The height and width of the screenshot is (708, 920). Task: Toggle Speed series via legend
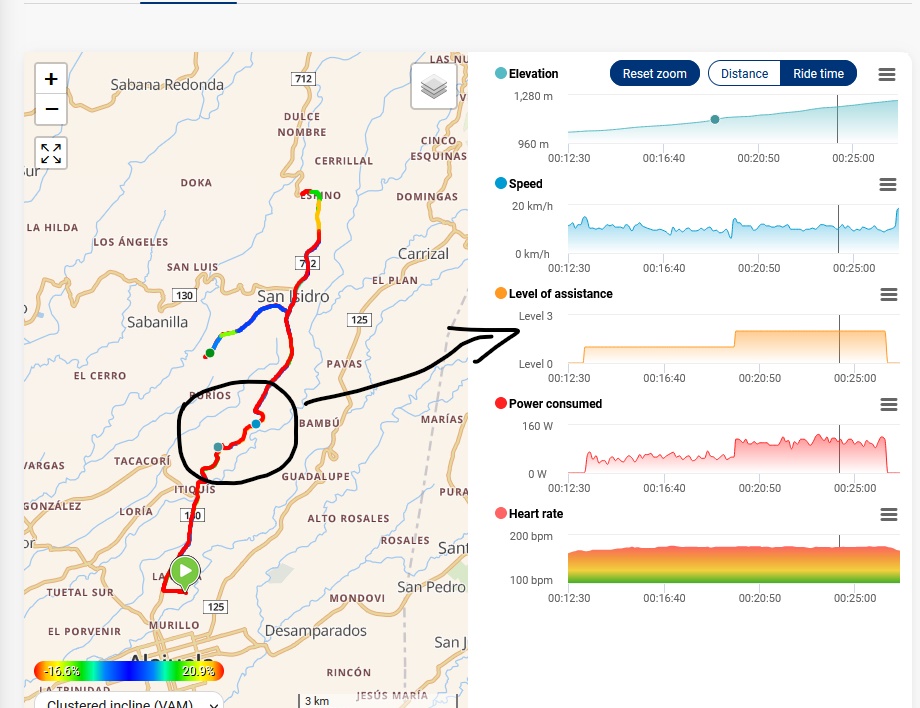point(525,184)
